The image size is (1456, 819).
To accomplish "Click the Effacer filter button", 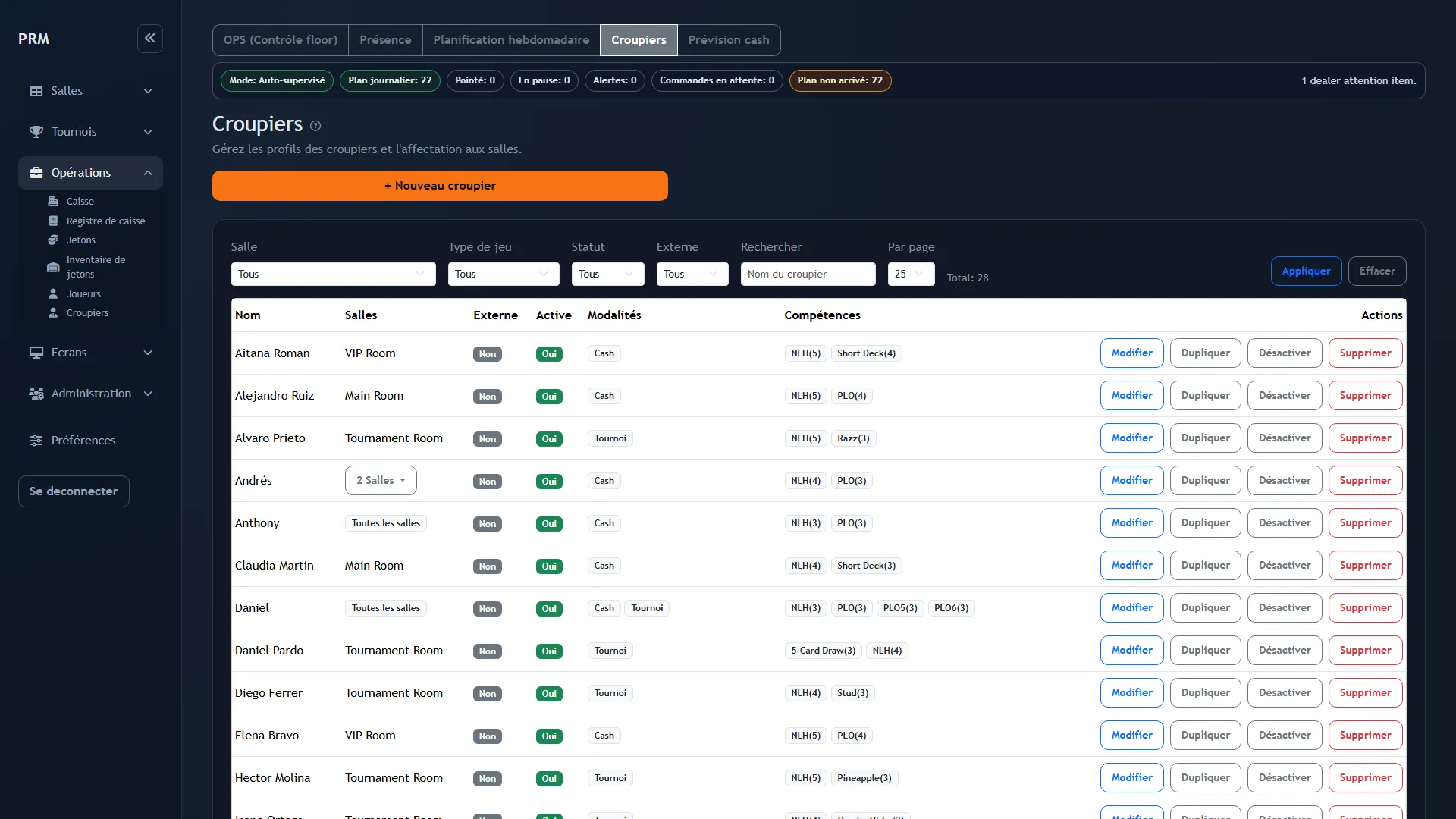I will 1377,271.
